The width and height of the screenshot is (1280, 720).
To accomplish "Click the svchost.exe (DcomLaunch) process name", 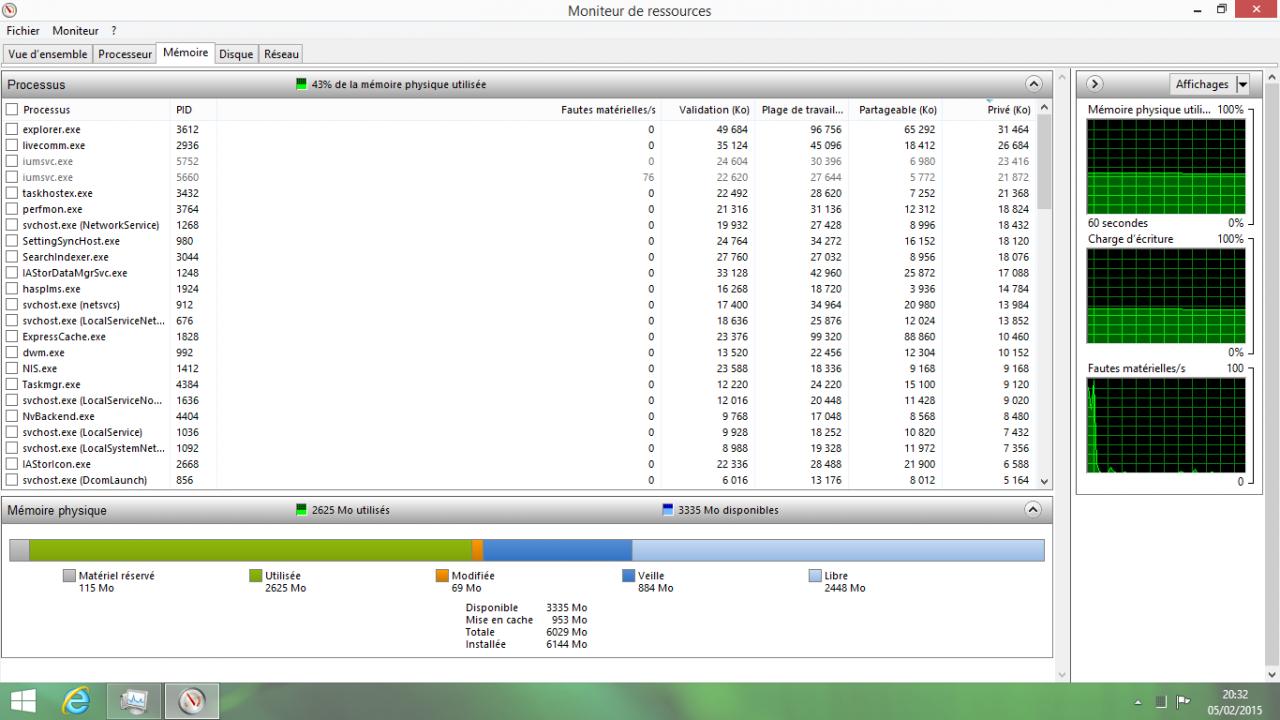I will coord(85,480).
